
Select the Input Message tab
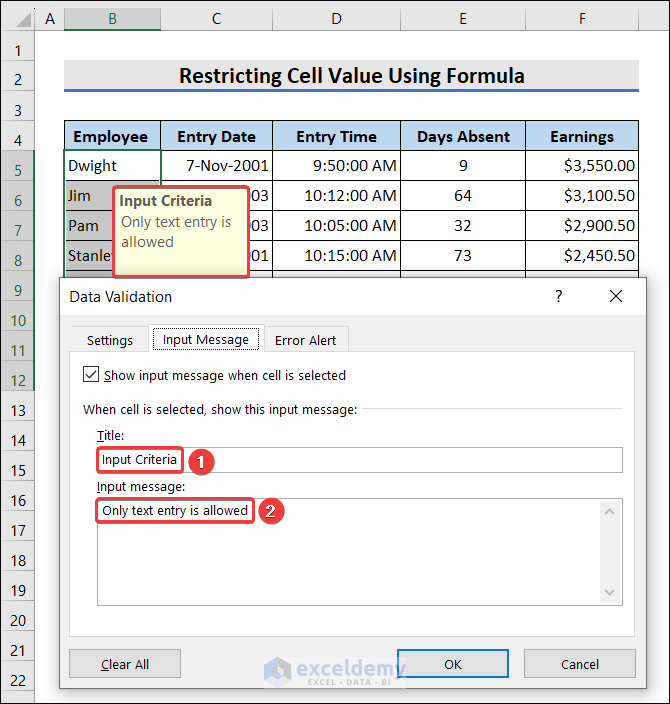(x=206, y=339)
